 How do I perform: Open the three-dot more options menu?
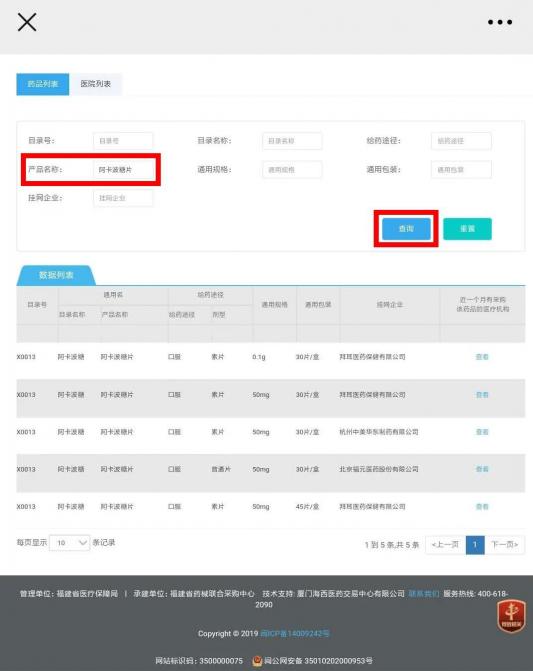pos(500,22)
